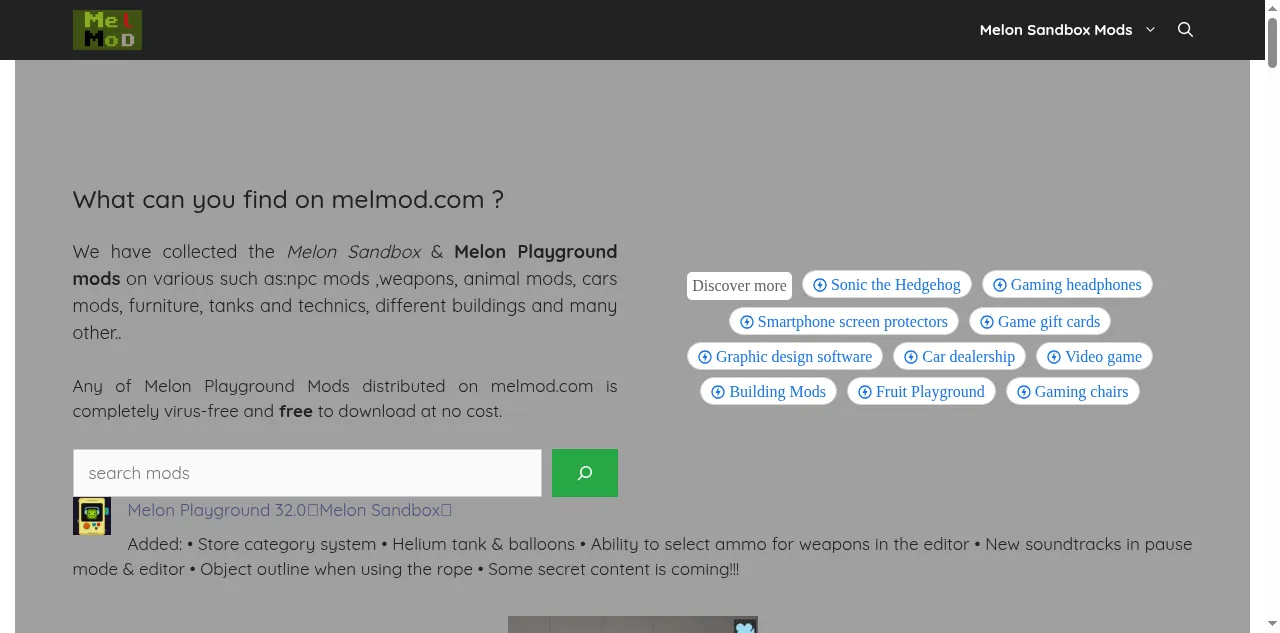1280x633 pixels.
Task: Click the scrollbar down arrow
Action: pos(1272,625)
